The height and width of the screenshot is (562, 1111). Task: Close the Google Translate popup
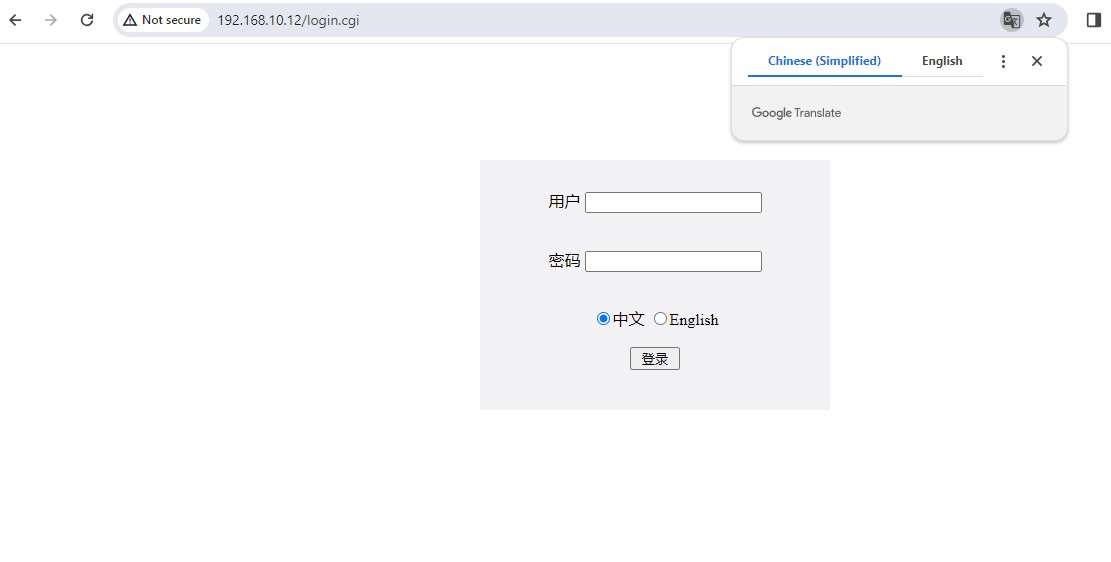click(x=1037, y=61)
